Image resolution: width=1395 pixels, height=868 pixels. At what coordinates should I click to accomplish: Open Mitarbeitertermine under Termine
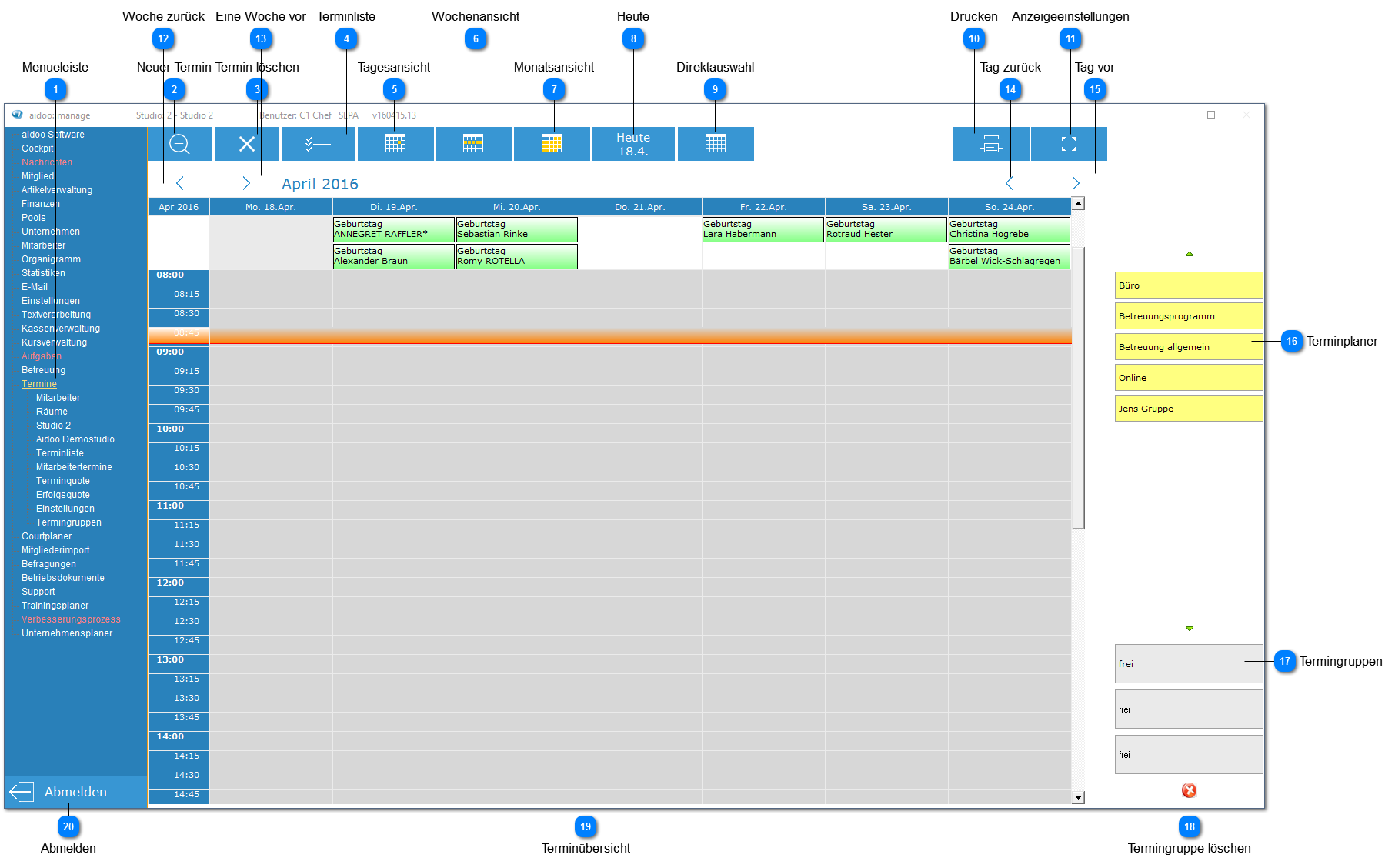coord(74,467)
